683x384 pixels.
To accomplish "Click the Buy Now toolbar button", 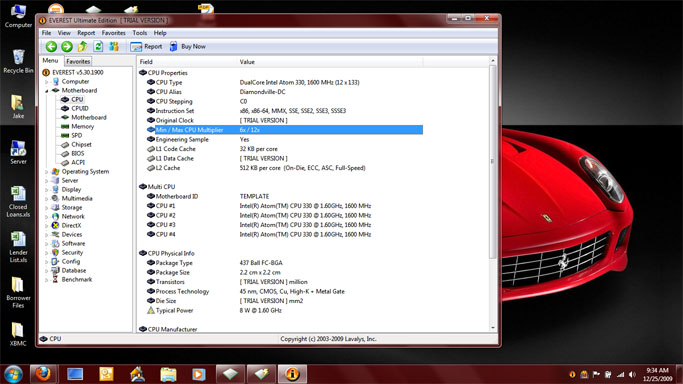I will (187, 46).
